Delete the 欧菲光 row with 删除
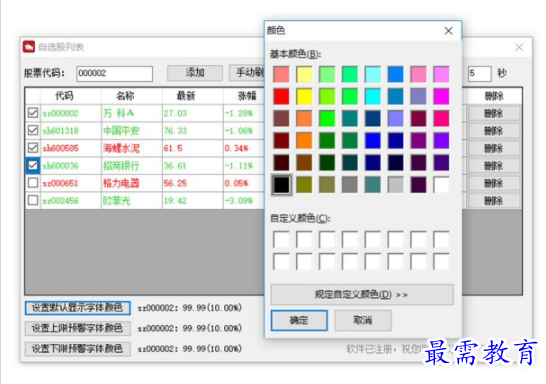 494,201
